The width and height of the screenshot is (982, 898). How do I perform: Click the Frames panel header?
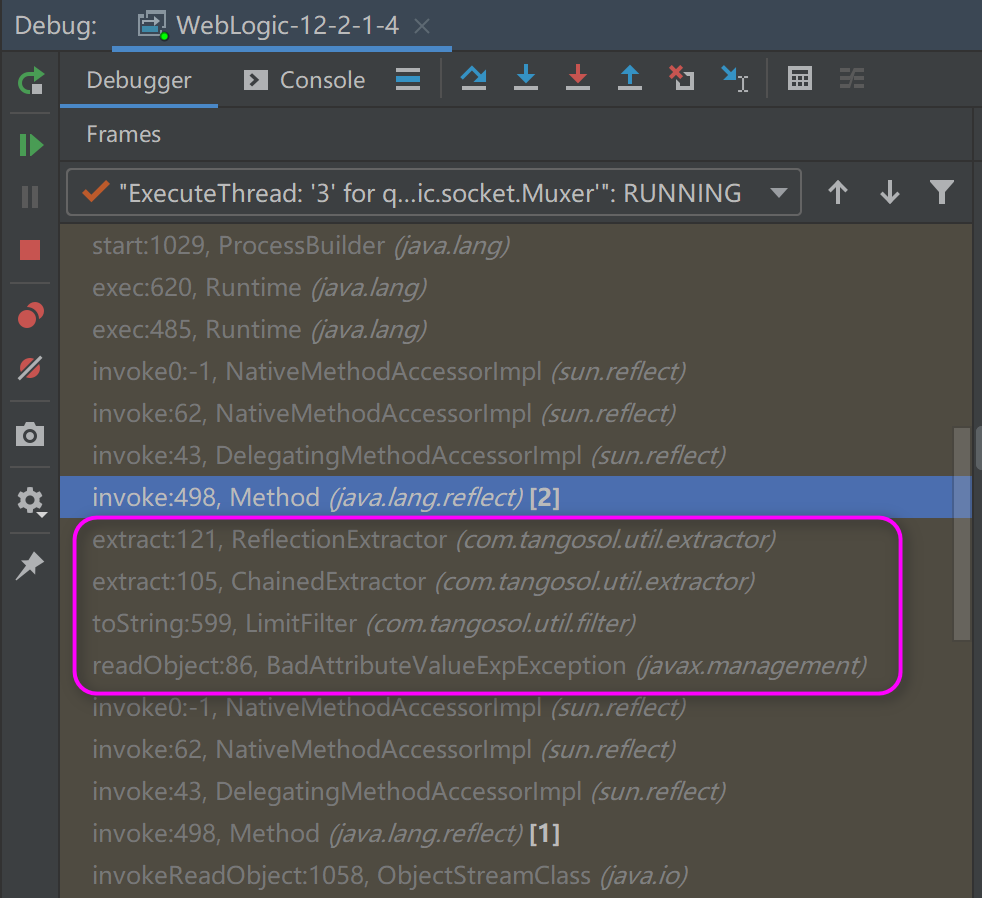(123, 134)
